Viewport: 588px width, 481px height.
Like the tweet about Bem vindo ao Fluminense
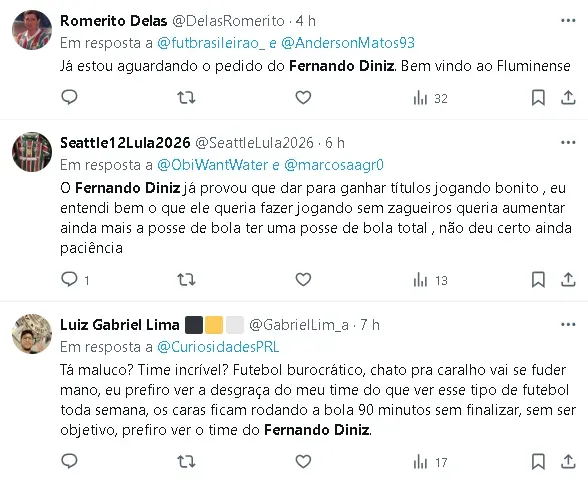303,97
